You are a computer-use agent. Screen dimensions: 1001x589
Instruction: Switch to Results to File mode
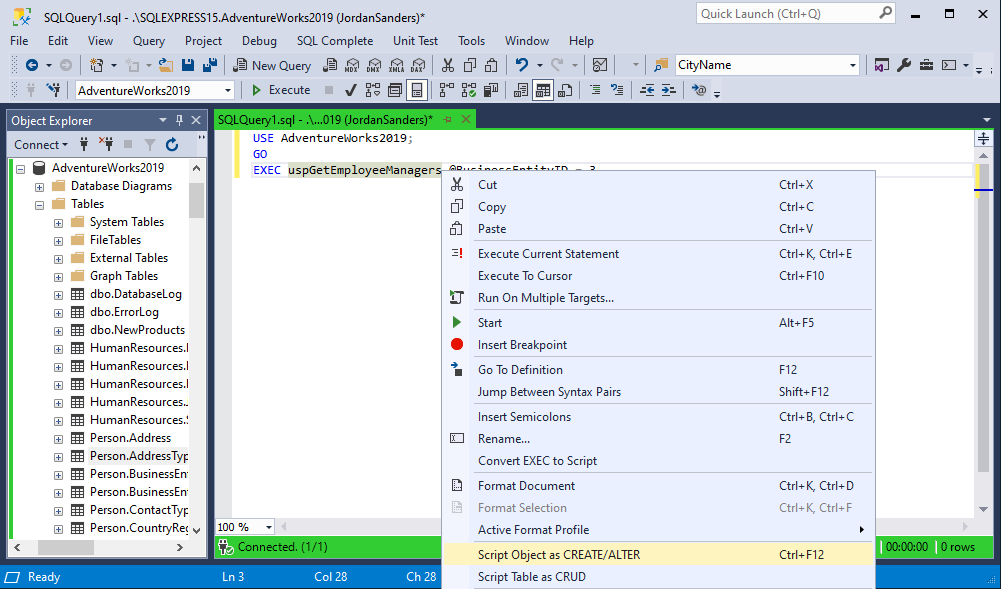(565, 90)
